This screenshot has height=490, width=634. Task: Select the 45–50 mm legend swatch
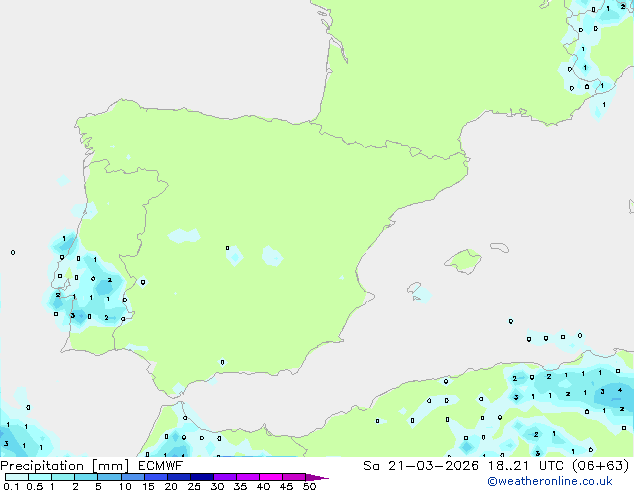(x=294, y=477)
